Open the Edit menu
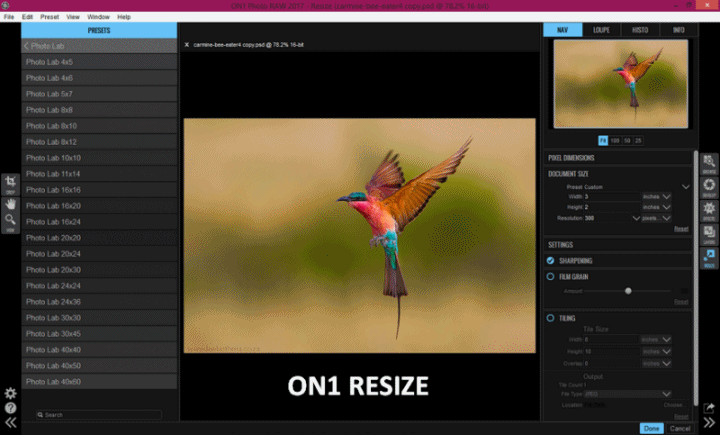This screenshot has width=720, height=435. 27,17
